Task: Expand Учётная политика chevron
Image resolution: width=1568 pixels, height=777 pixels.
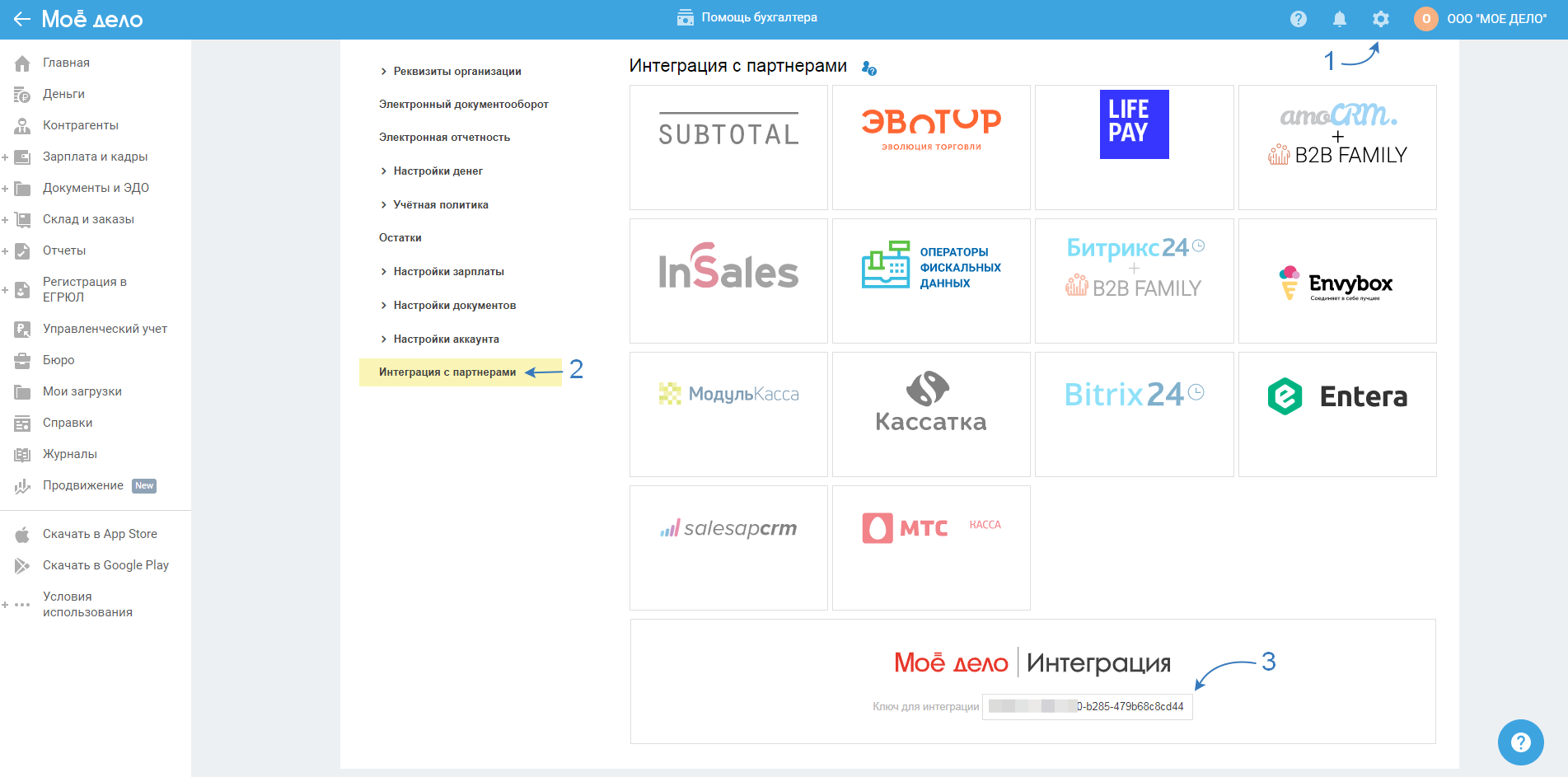Action: [x=383, y=205]
